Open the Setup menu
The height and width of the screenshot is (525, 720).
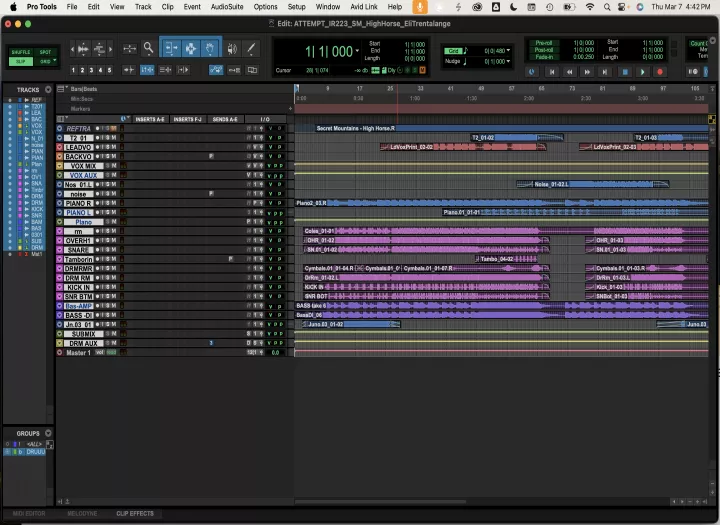pos(296,7)
